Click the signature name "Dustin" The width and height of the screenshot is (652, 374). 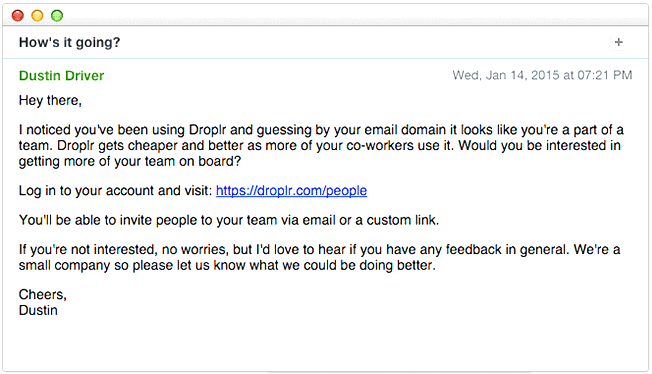38,310
